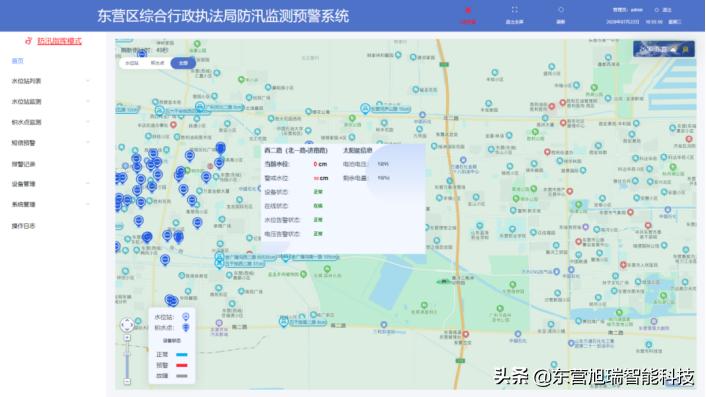Image resolution: width=706 pixels, height=397 pixels.
Task: Click the 电池电压 value in popup
Action: pos(383,164)
